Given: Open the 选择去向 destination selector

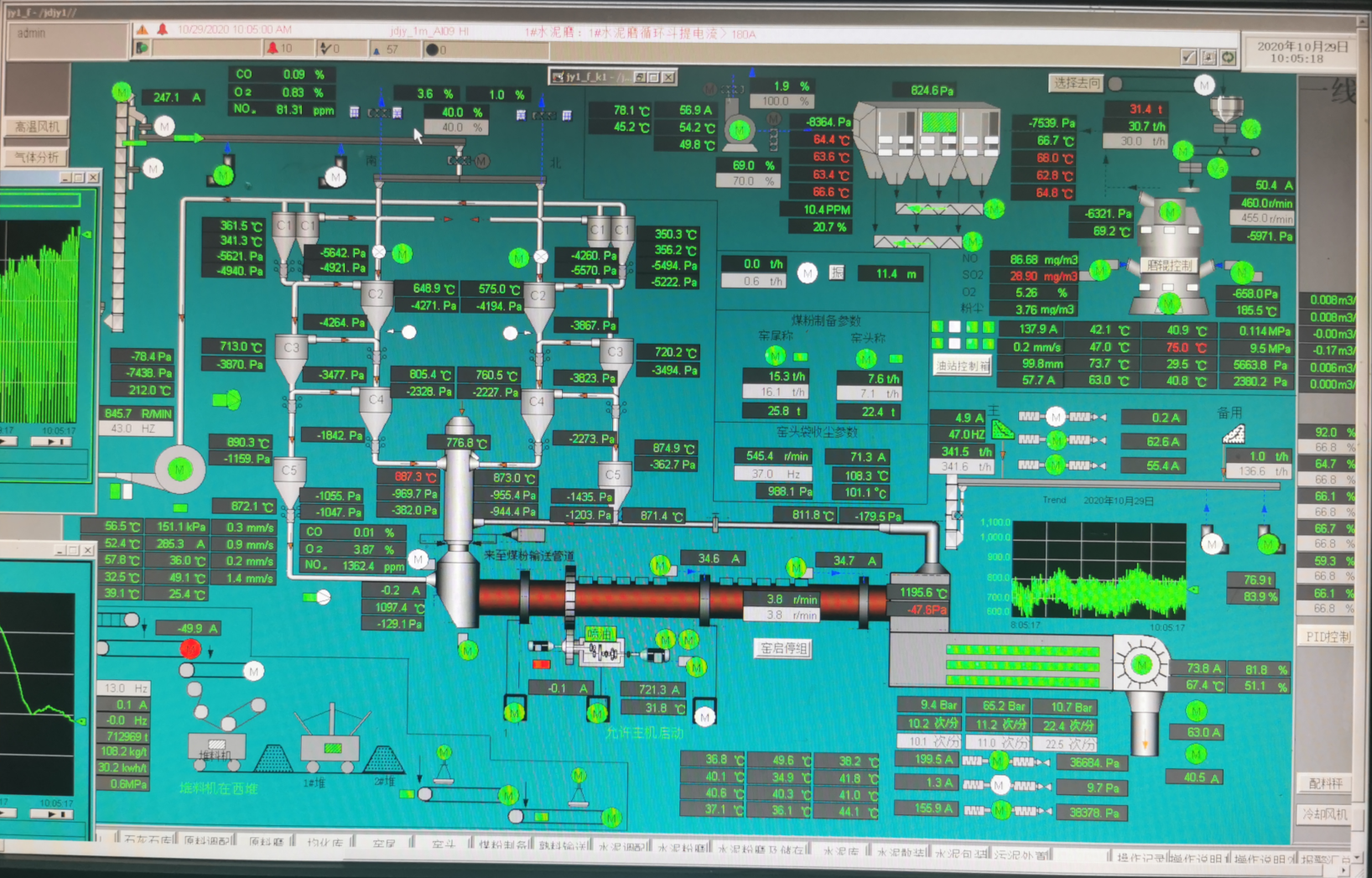Looking at the screenshot, I should tap(1077, 83).
